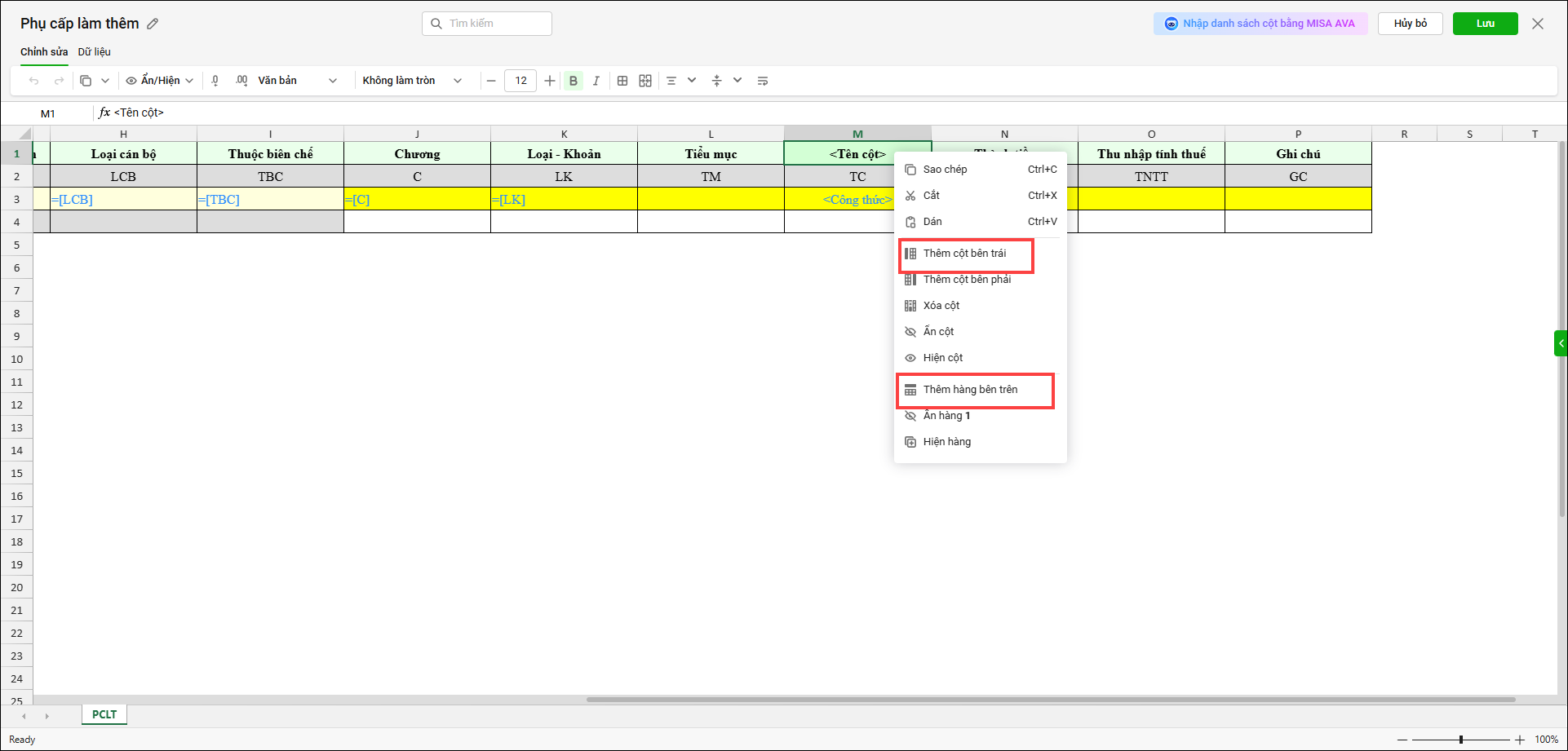
Task: Click the undo arrow in the toolbar
Action: (33, 81)
